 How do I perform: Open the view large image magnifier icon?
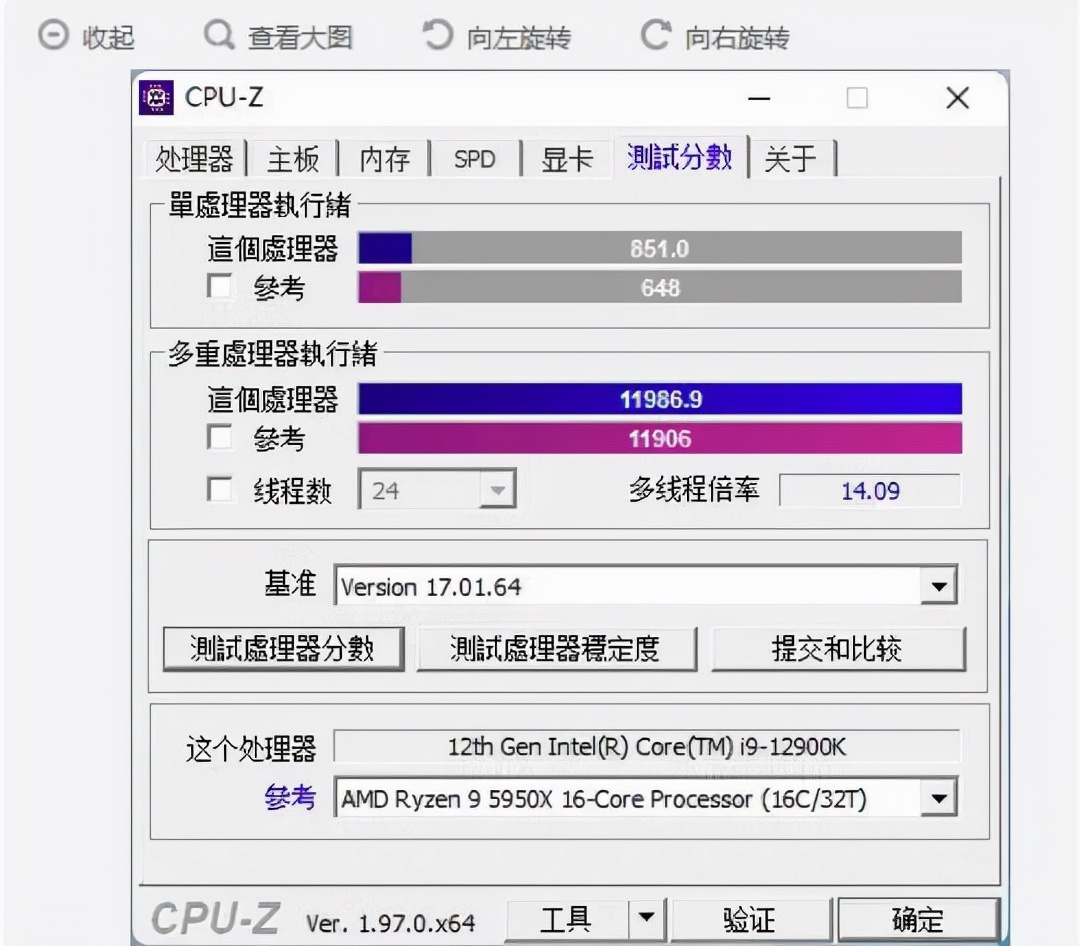[218, 36]
